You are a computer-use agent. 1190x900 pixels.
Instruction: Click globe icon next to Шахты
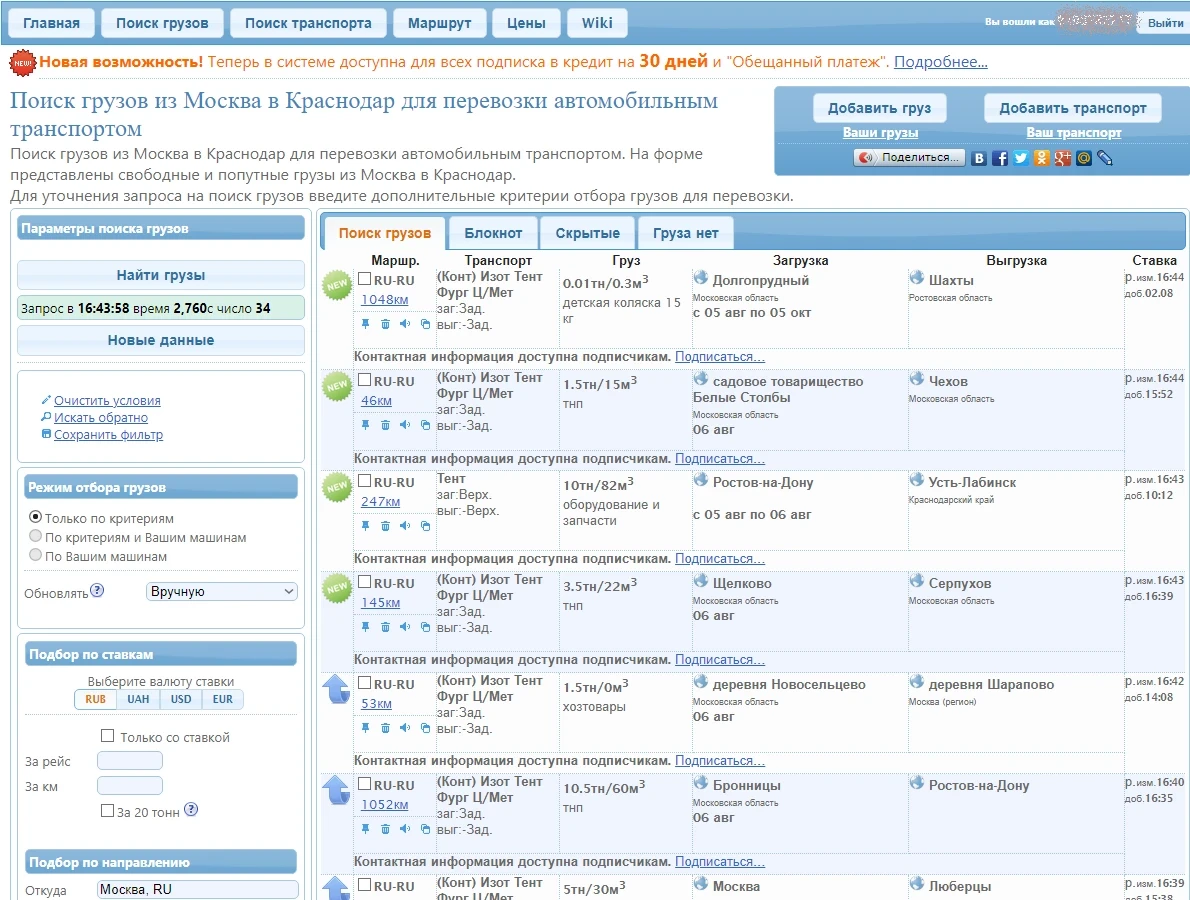click(x=917, y=278)
